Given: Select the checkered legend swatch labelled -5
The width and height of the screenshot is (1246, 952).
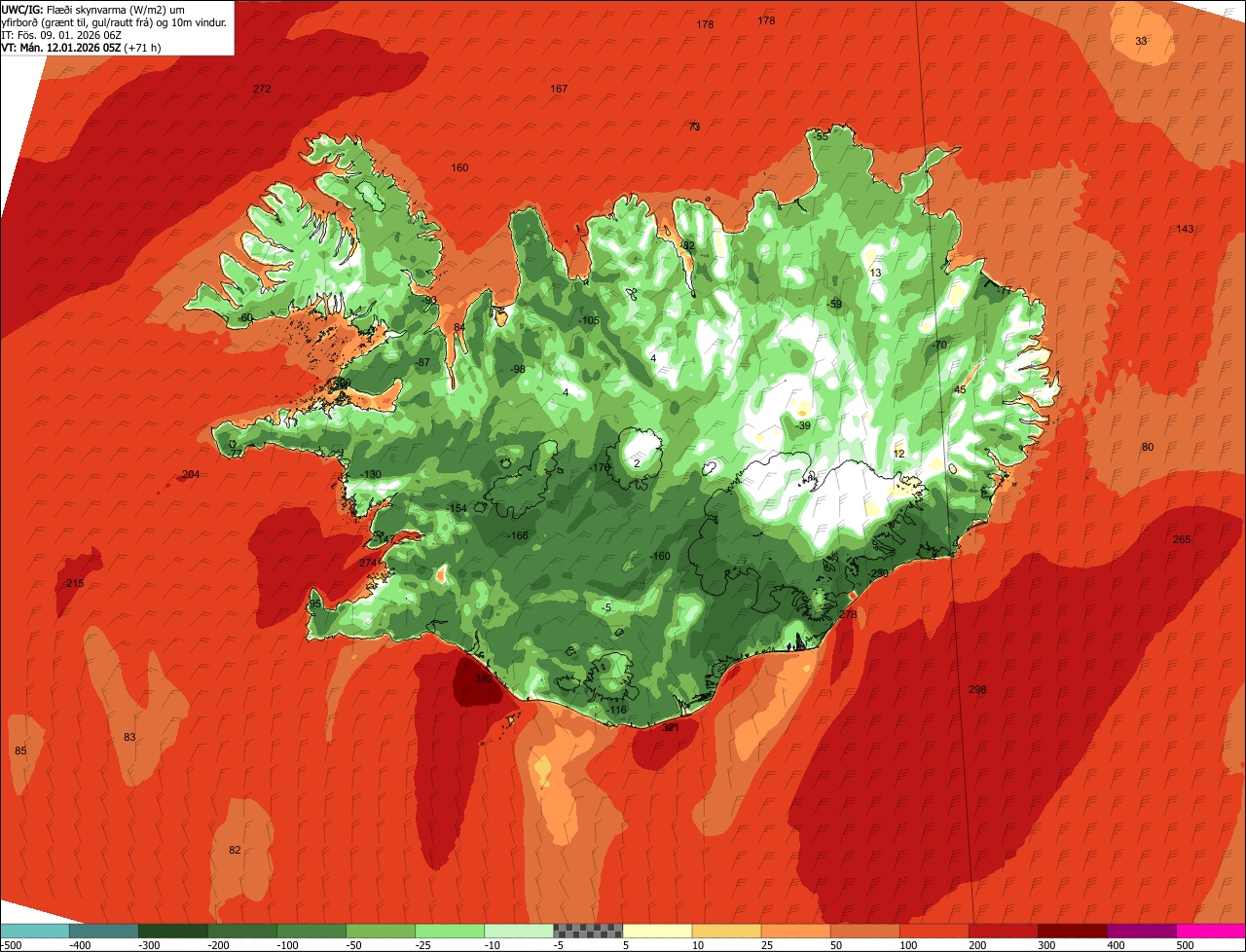Looking at the screenshot, I should [588, 931].
